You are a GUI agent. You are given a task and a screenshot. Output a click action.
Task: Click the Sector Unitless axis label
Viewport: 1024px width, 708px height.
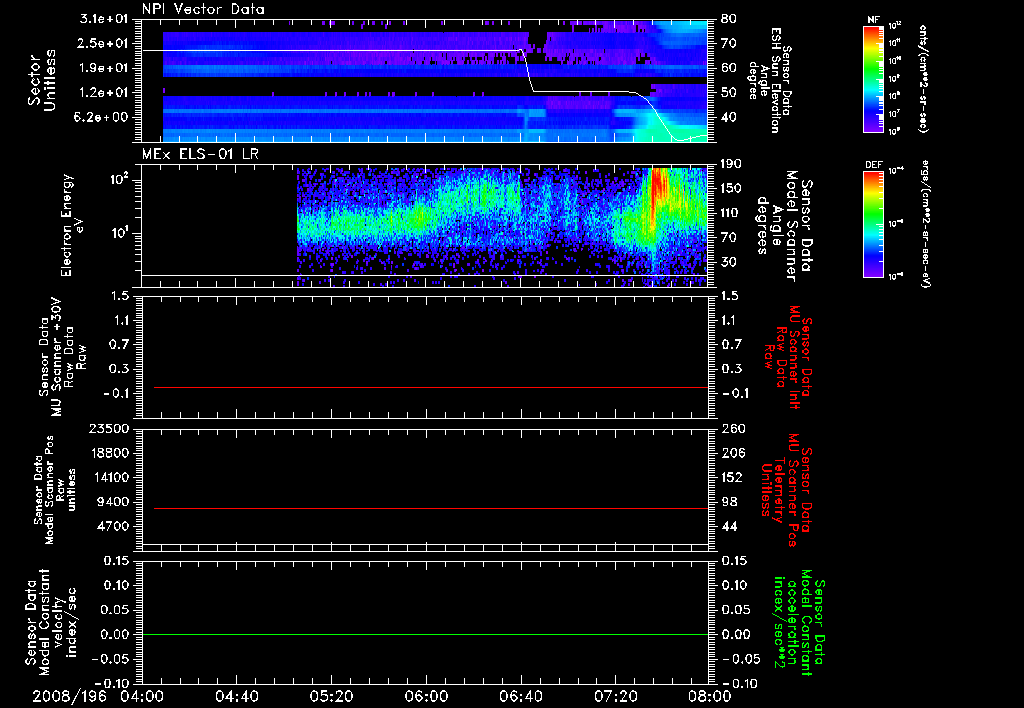pyautogui.click(x=42, y=80)
